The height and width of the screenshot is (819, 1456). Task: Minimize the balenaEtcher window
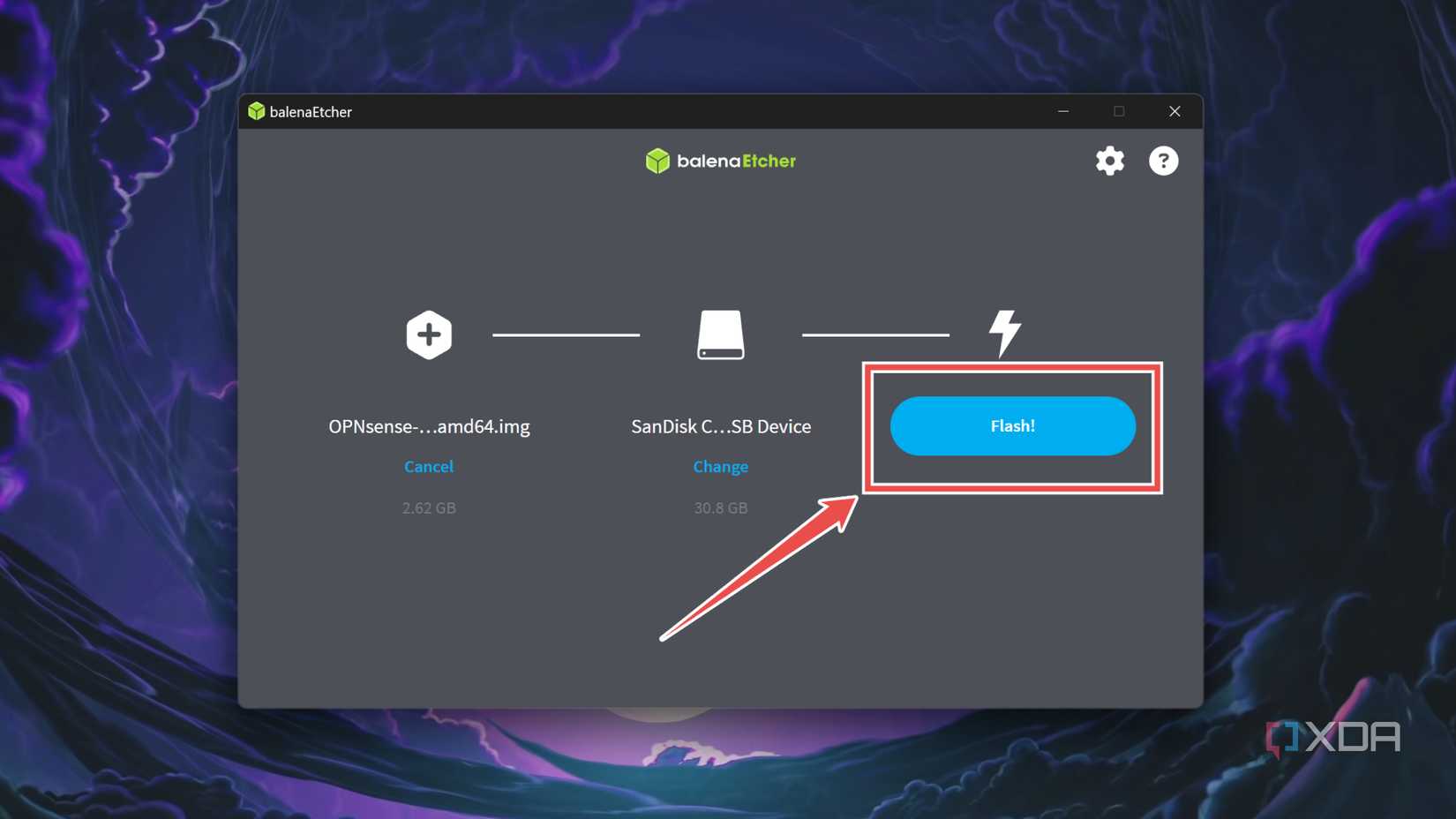(x=1062, y=111)
